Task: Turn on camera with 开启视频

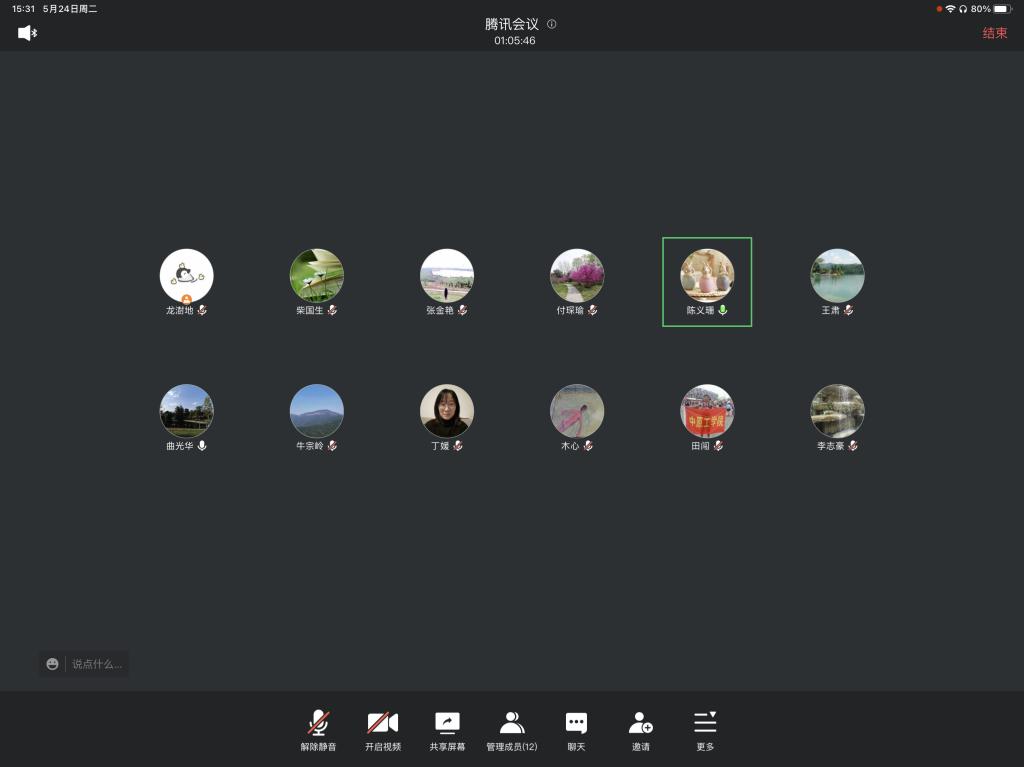Action: 382,728
